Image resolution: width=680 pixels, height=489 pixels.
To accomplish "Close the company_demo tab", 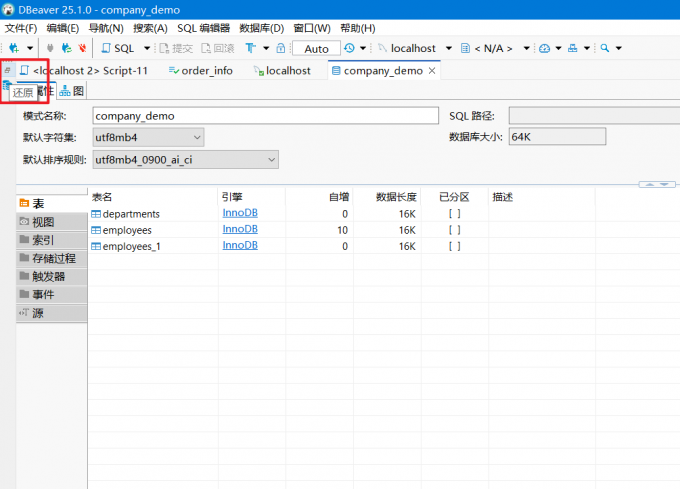I will pyautogui.click(x=432, y=71).
